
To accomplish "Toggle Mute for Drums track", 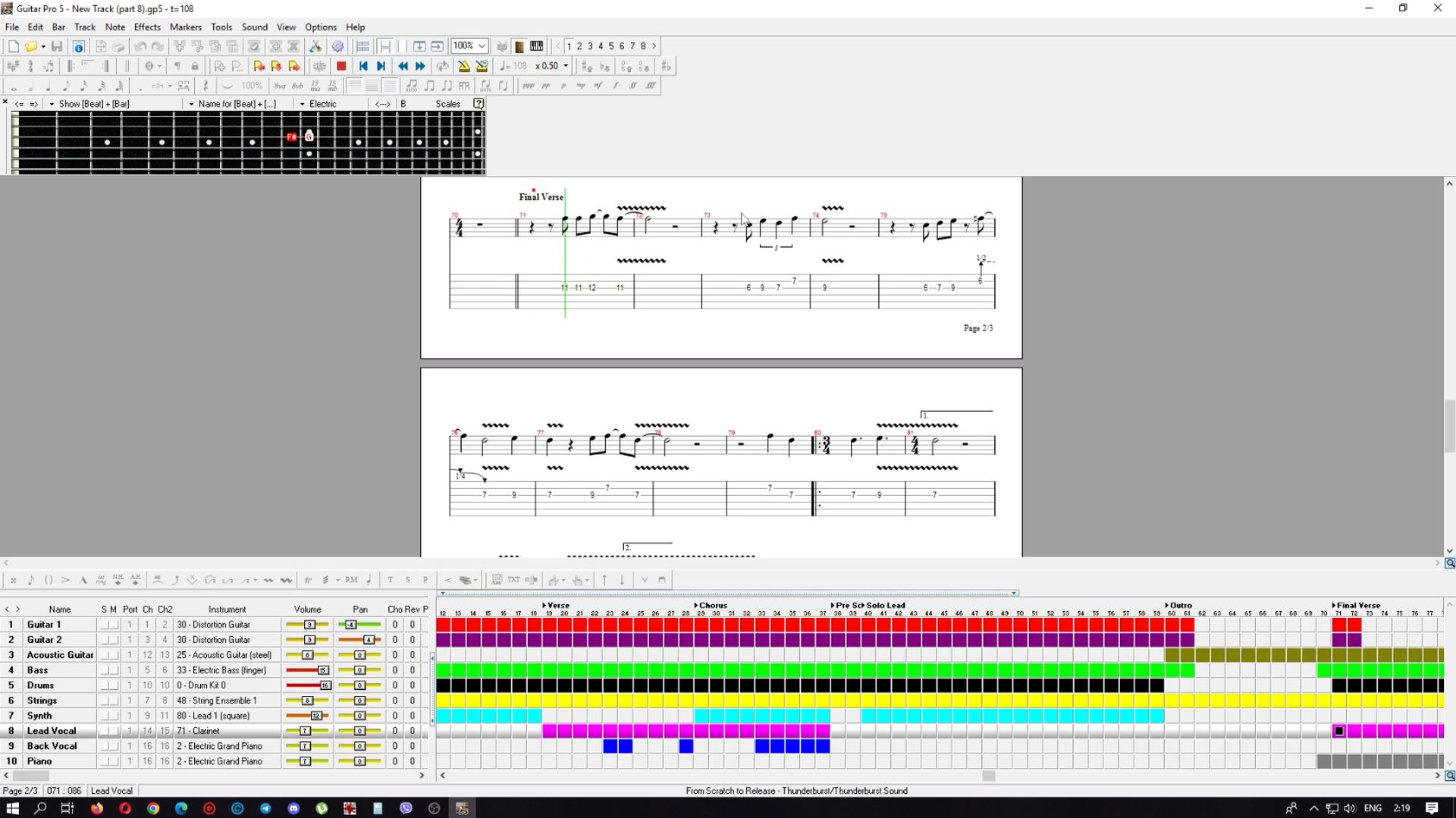I will [115, 685].
